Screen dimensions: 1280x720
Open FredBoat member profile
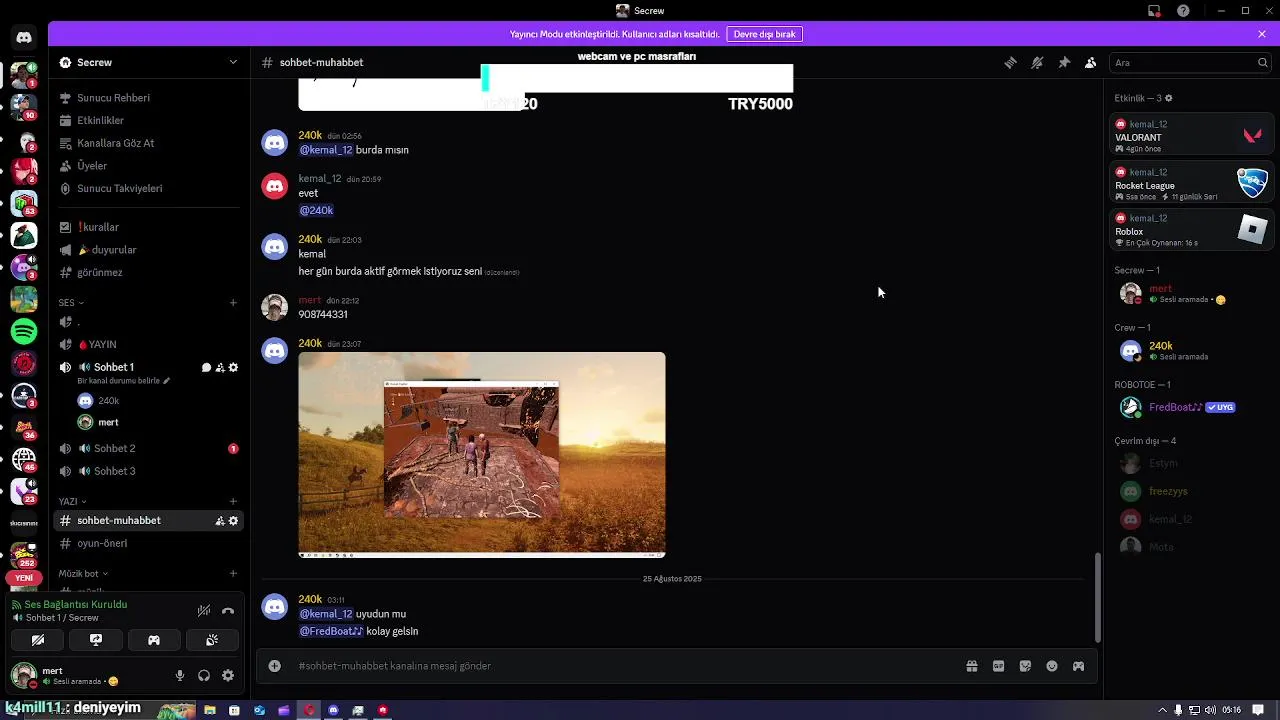pyautogui.click(x=1191, y=407)
